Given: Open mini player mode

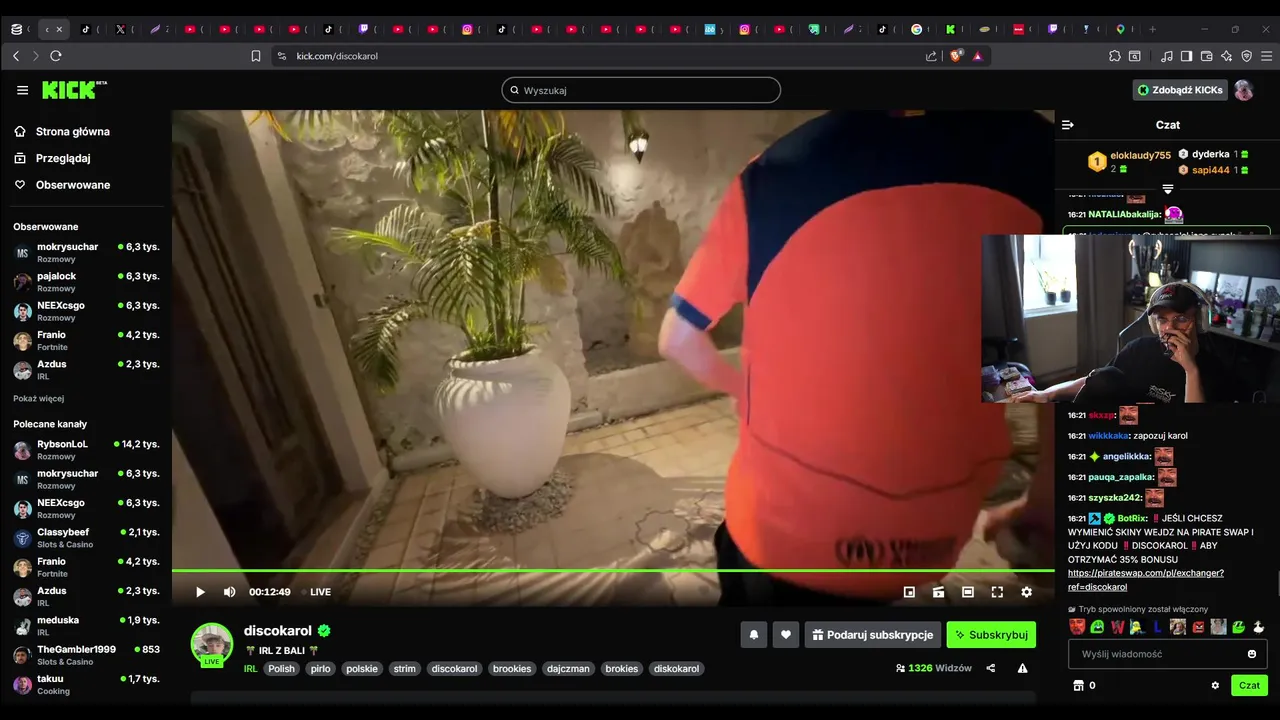Looking at the screenshot, I should (x=909, y=592).
